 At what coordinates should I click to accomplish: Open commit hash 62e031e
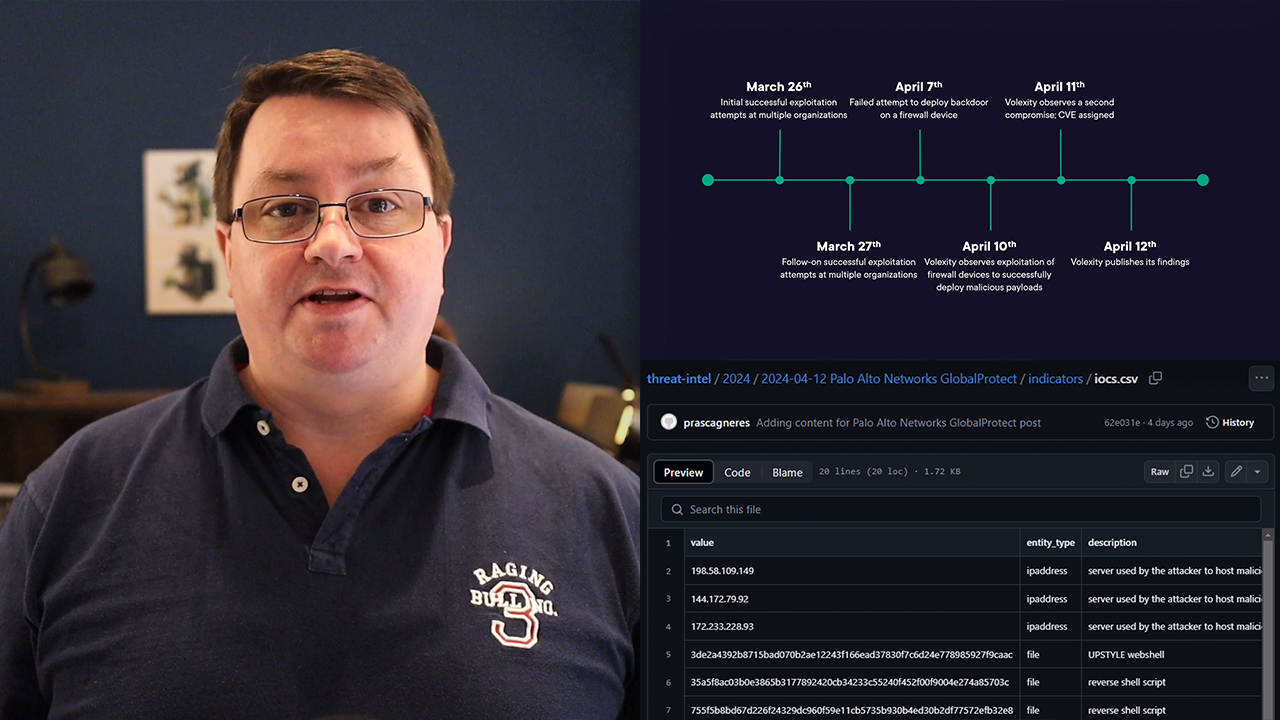click(1120, 423)
